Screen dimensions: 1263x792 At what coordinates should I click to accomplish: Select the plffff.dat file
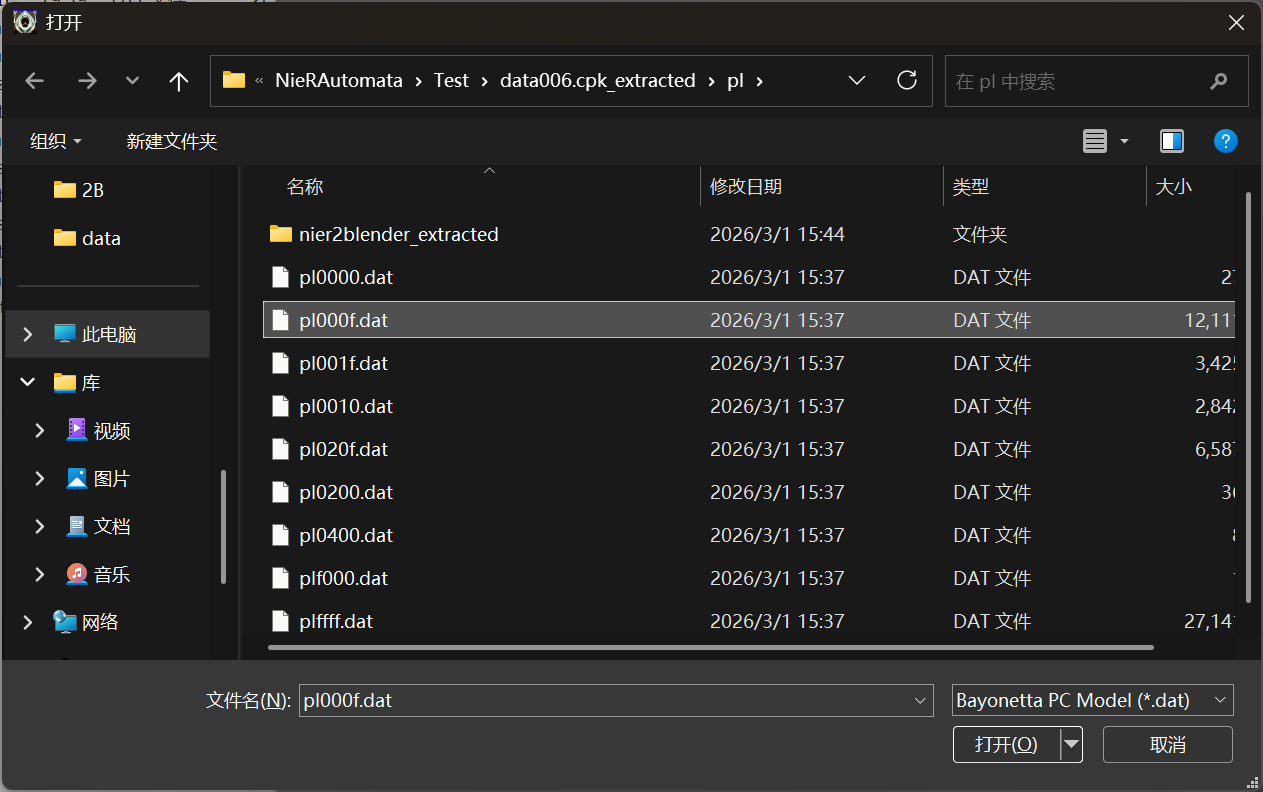coord(336,621)
